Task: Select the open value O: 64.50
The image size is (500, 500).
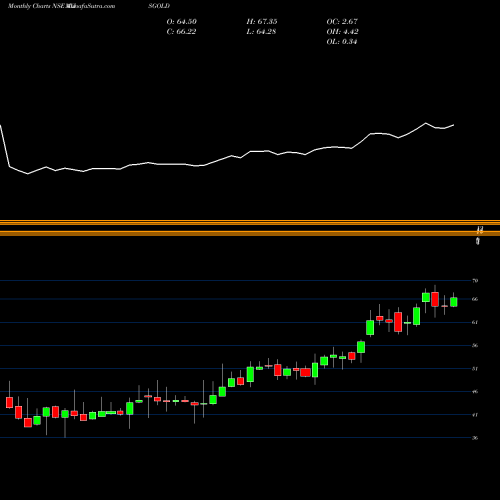Action: tap(182, 21)
